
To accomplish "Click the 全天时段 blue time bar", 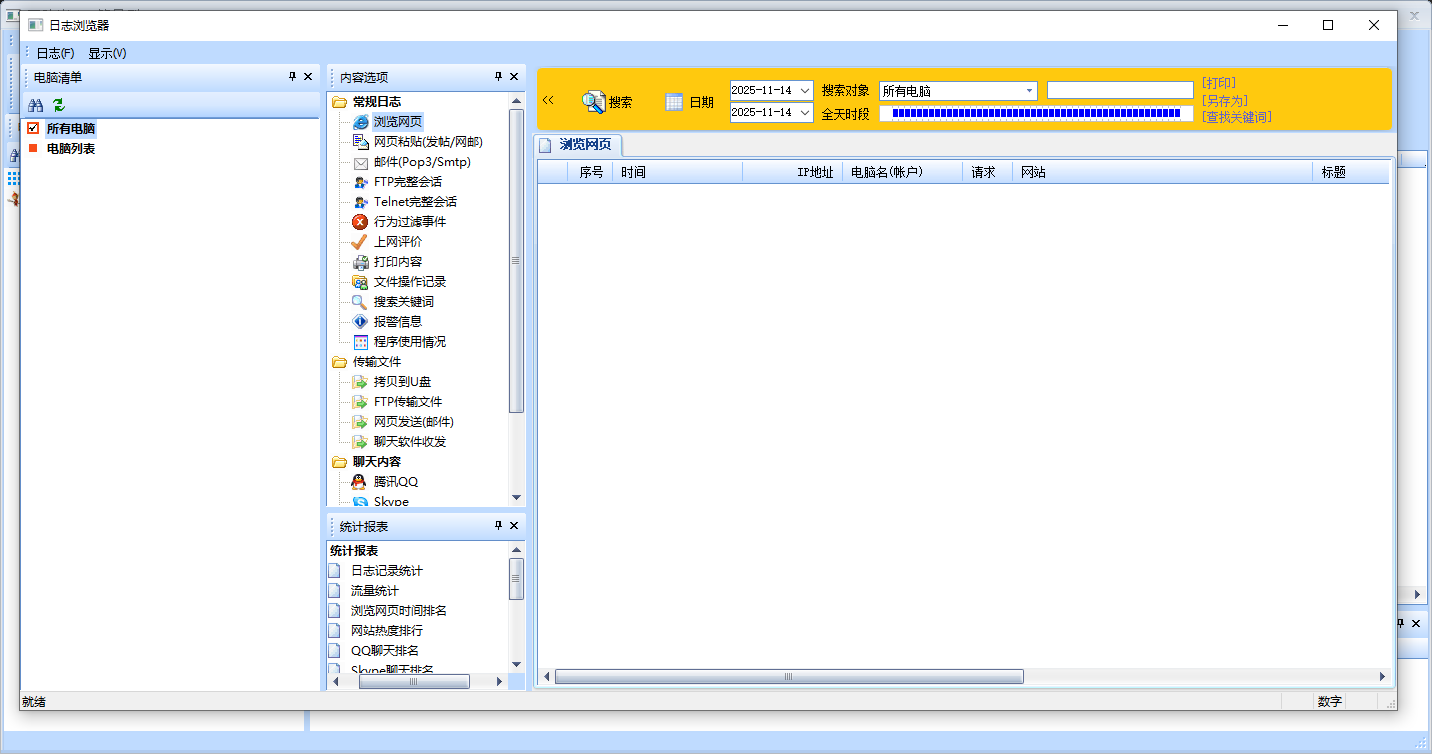I will [1036, 113].
